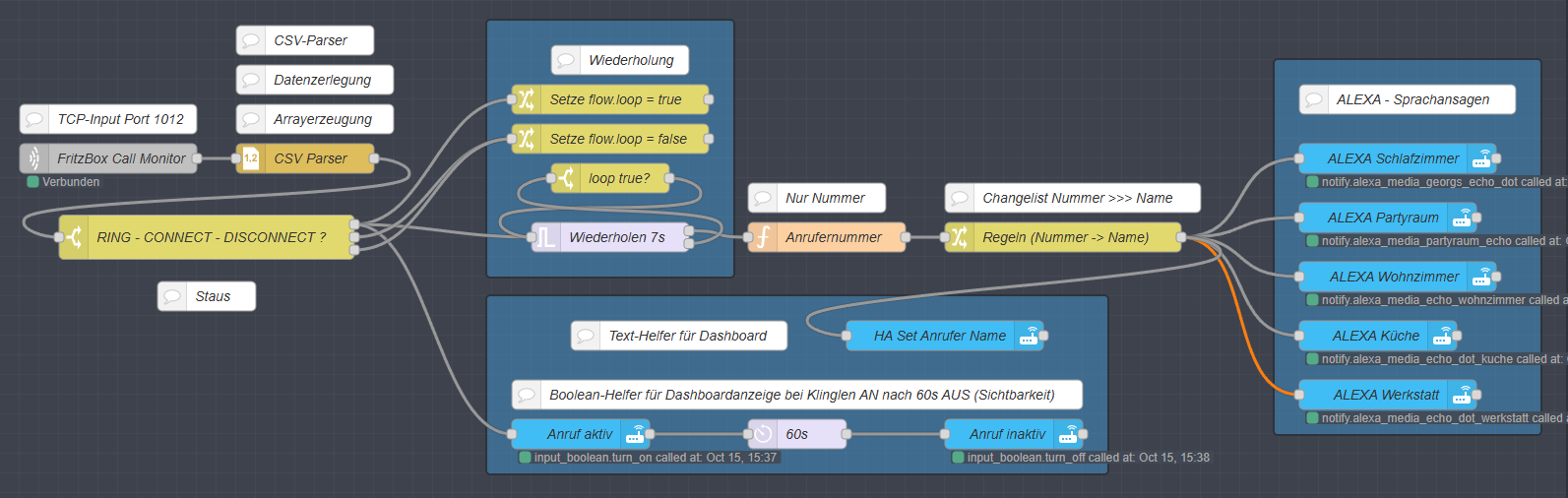Click the CSV Parser node's file icon
This screenshot has height=498, width=1568.
251,158
